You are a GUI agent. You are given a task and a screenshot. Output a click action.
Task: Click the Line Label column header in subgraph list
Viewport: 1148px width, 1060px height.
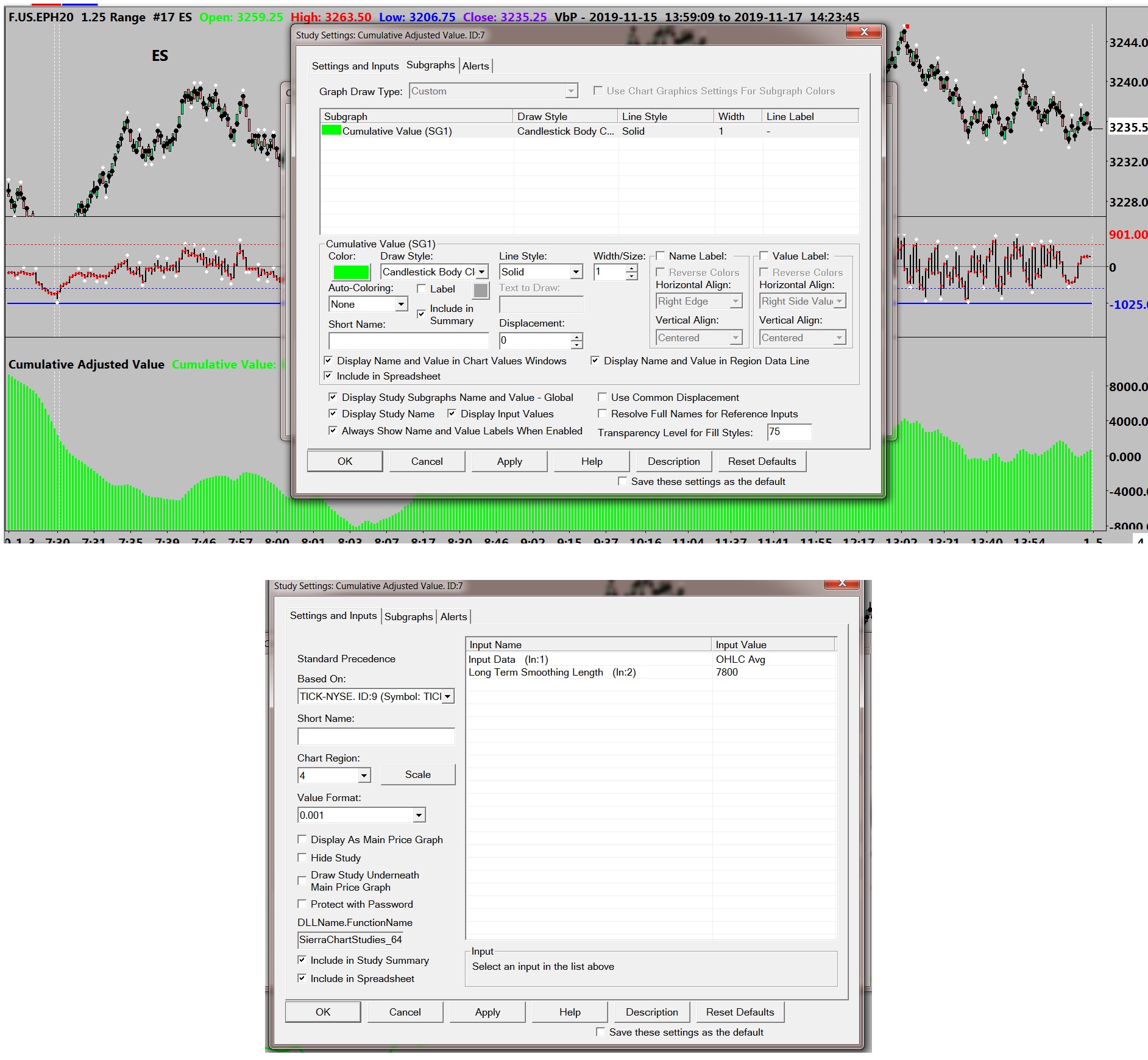pos(810,116)
